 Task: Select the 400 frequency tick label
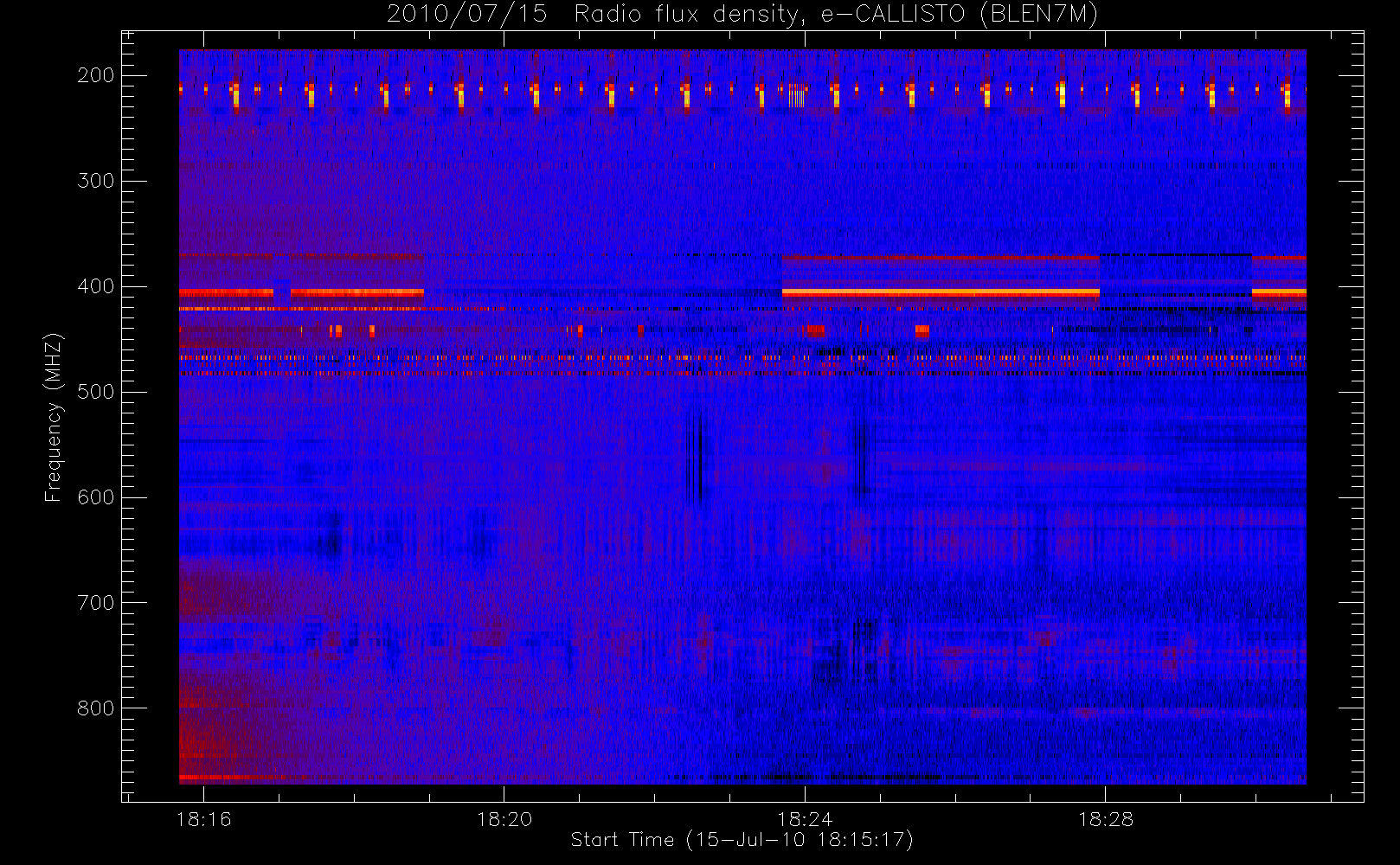click(96, 286)
